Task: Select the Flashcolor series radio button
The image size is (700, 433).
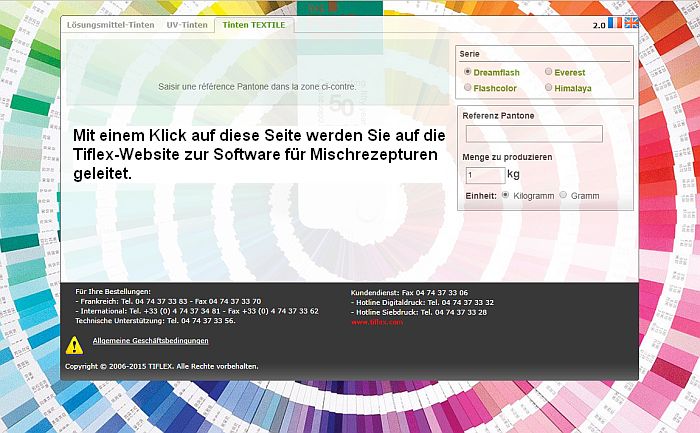Action: coord(467,87)
